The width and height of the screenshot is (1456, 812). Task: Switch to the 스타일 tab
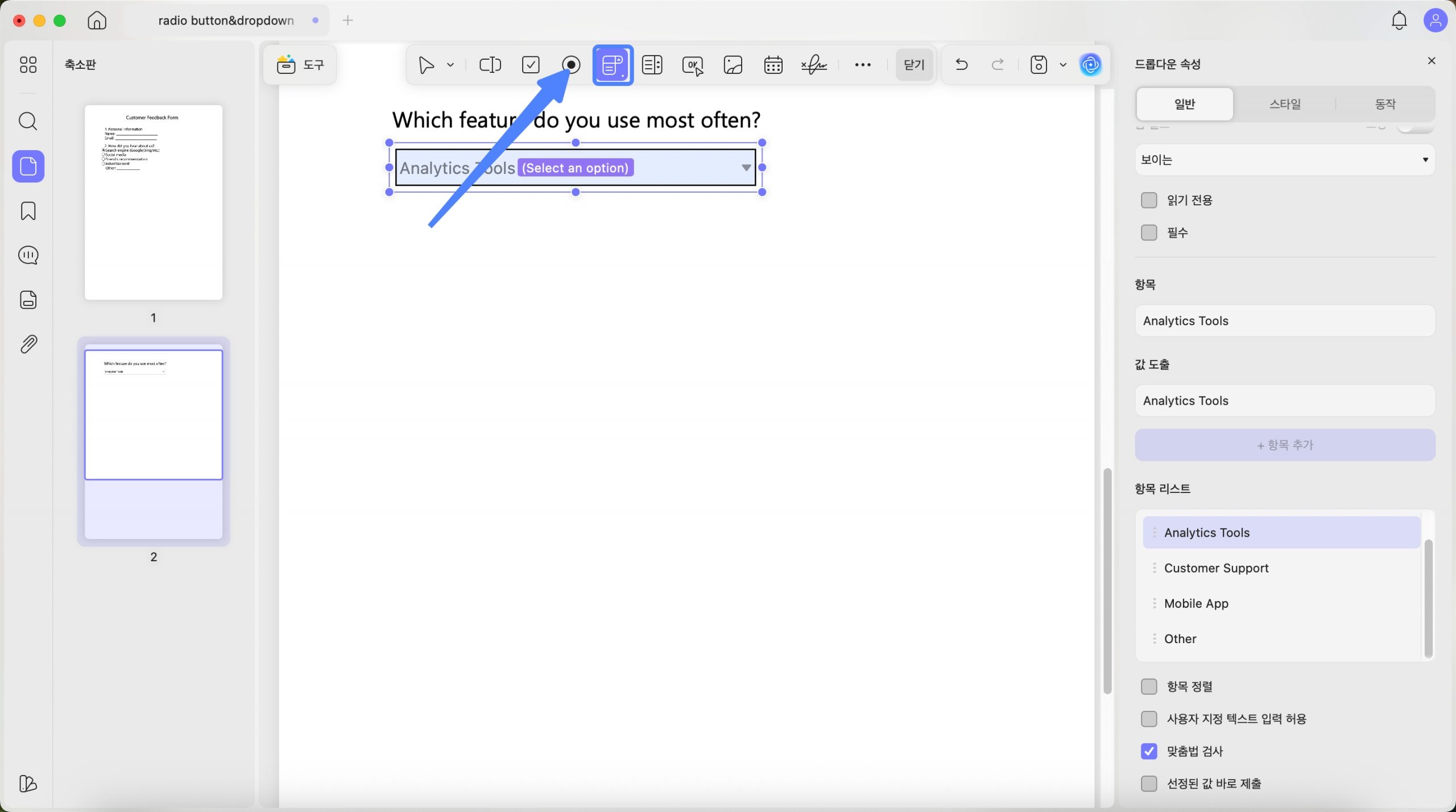[1285, 104]
